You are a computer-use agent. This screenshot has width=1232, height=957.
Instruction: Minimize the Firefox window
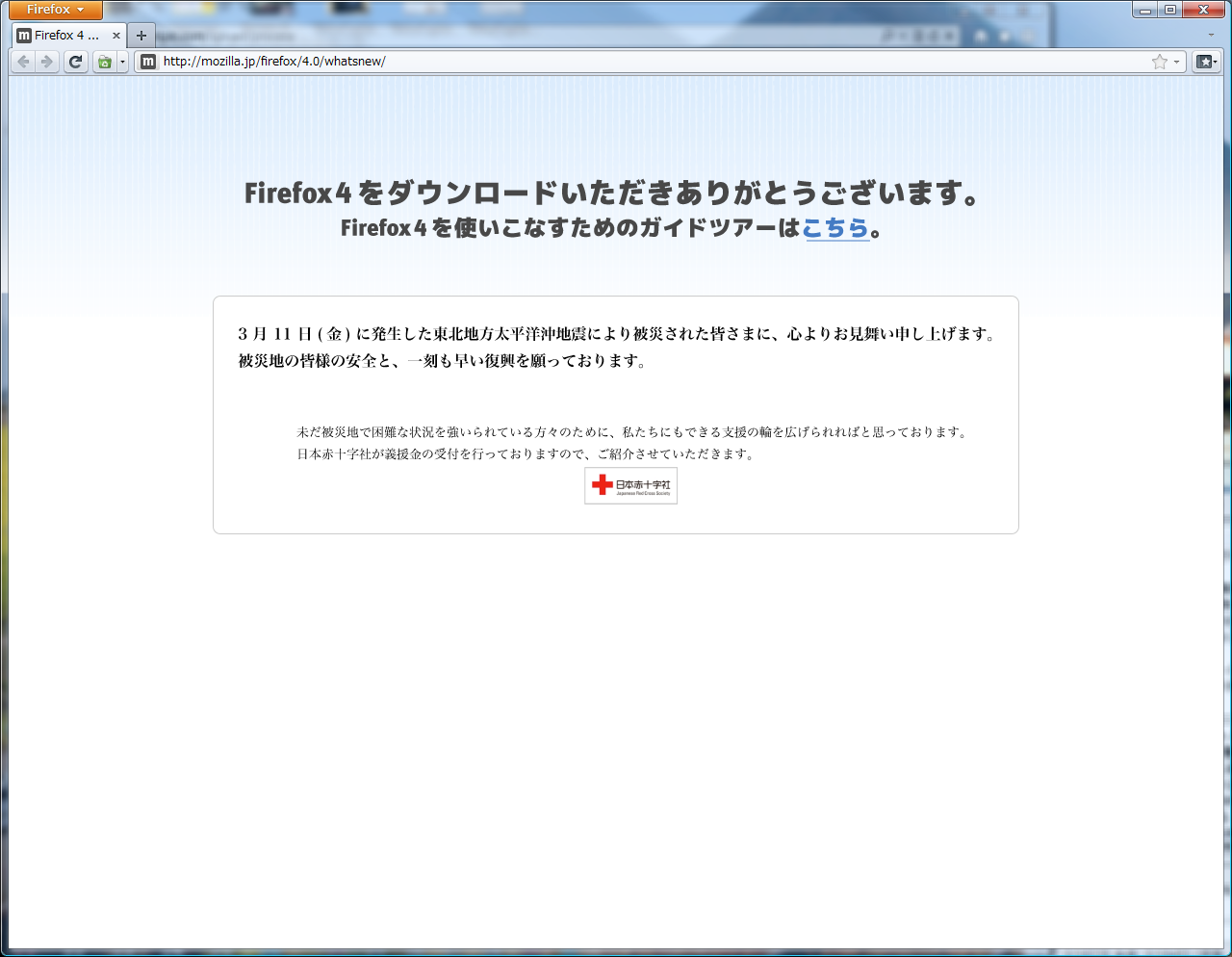pos(1145,10)
